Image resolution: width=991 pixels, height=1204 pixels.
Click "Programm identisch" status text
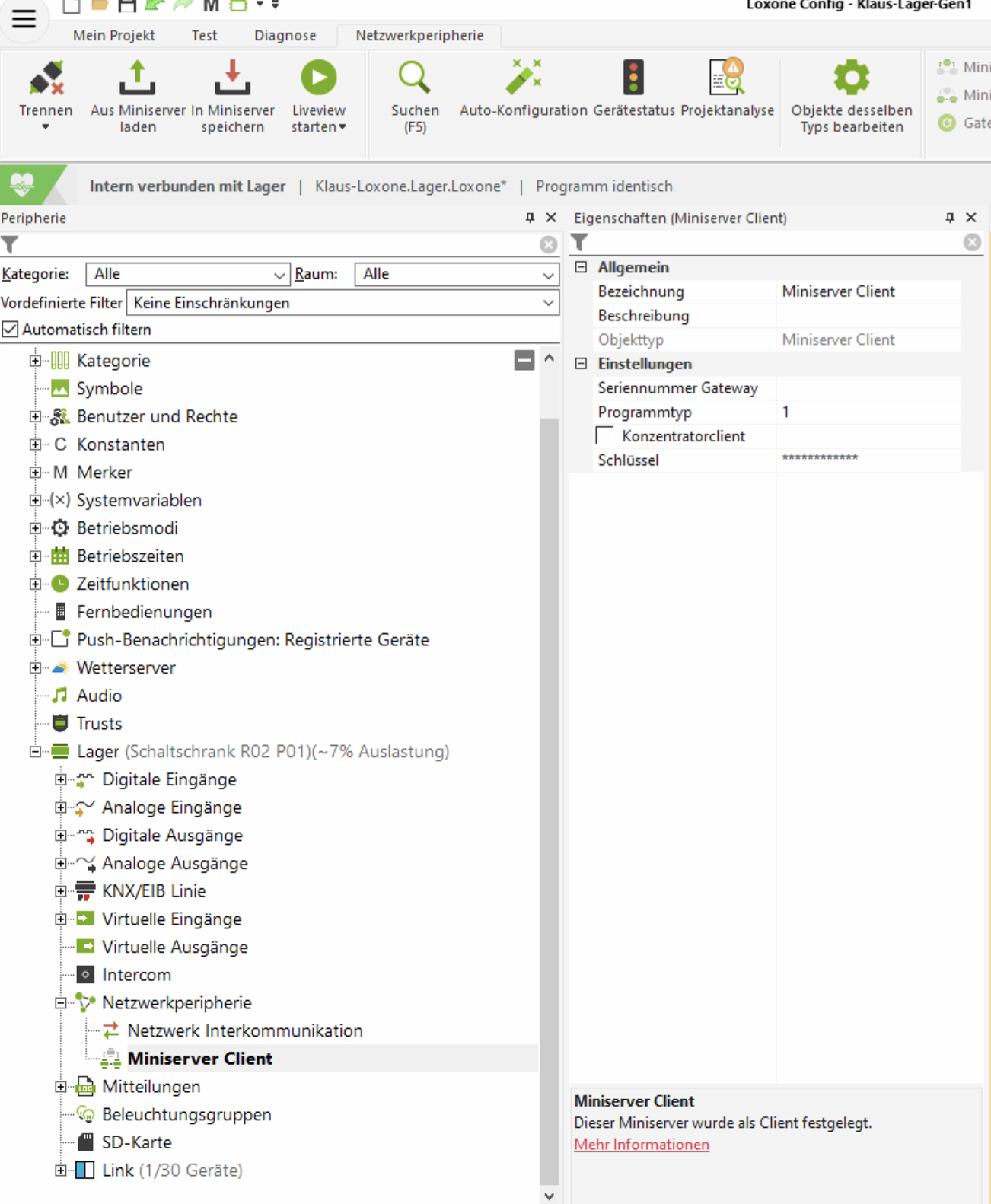(x=604, y=186)
